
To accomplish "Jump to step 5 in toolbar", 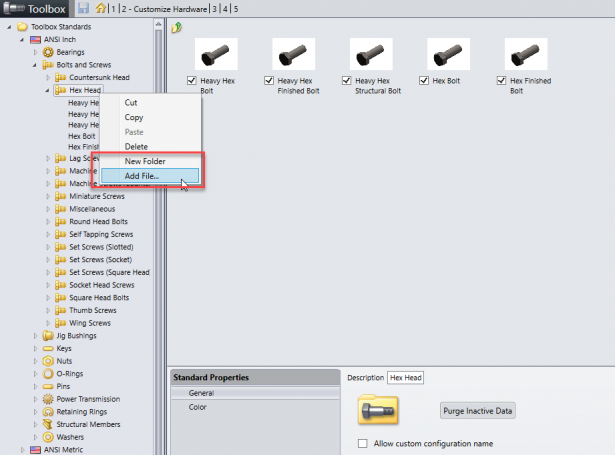I will (x=236, y=9).
